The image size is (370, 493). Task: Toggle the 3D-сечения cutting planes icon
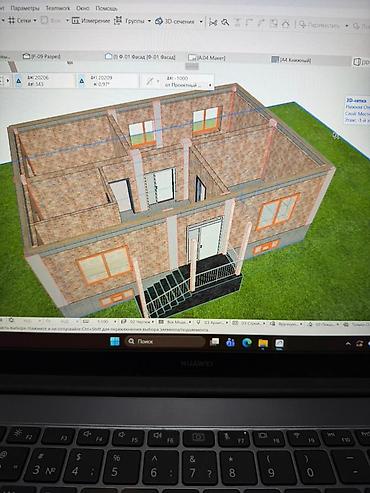(159, 22)
